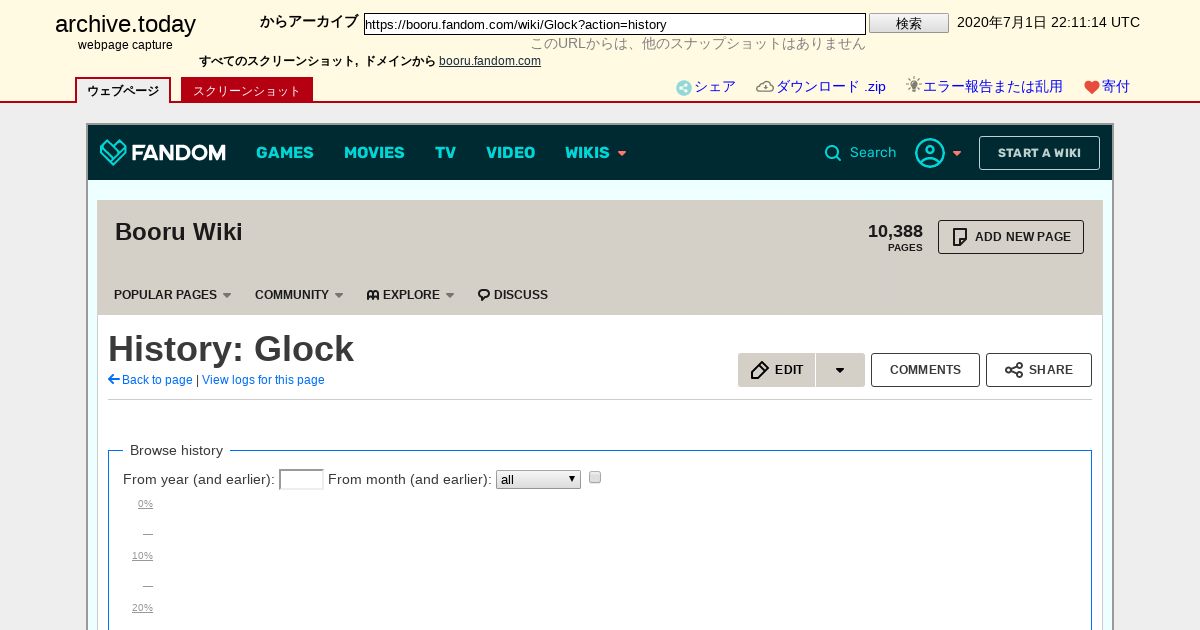Image resolution: width=1200 pixels, height=630 pixels.
Task: Click the capture timestamp 2020年7月1日 text
Action: (1048, 22)
